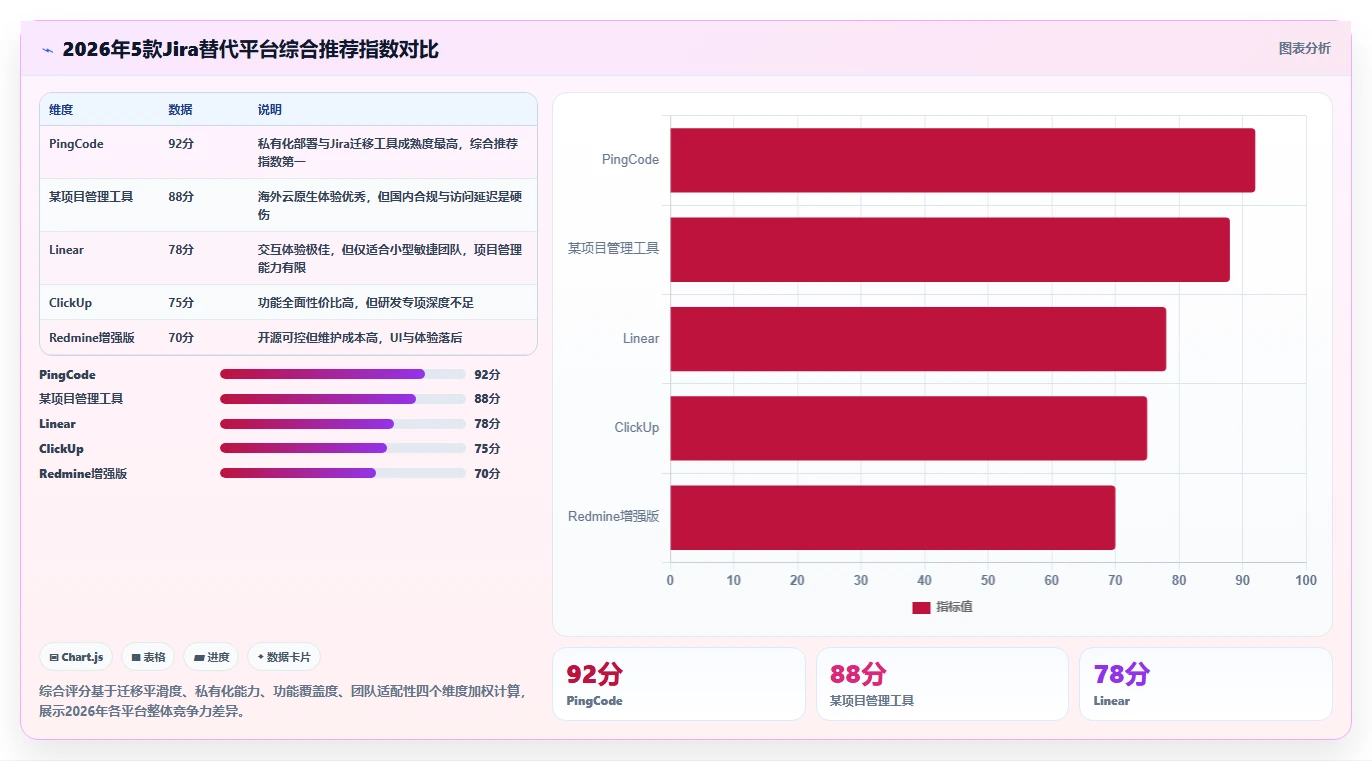
Task: Click the page title 2026年5款Jira替代平台综合推荐指数对比
Action: (250, 50)
